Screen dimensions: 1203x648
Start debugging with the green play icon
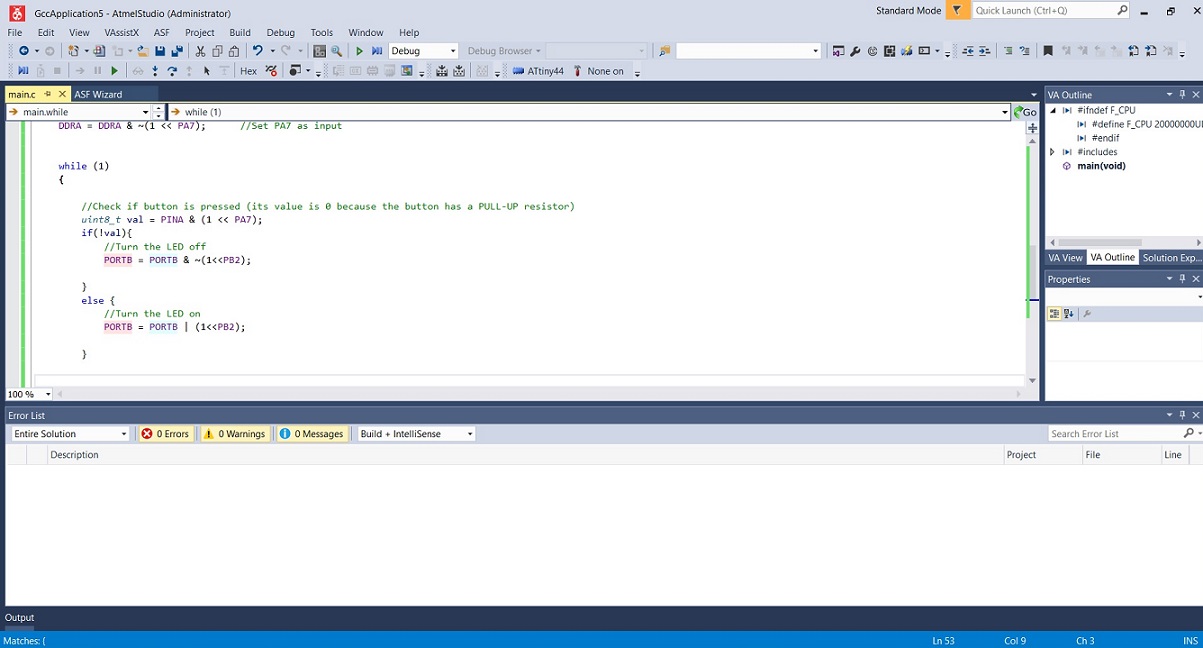pos(358,50)
